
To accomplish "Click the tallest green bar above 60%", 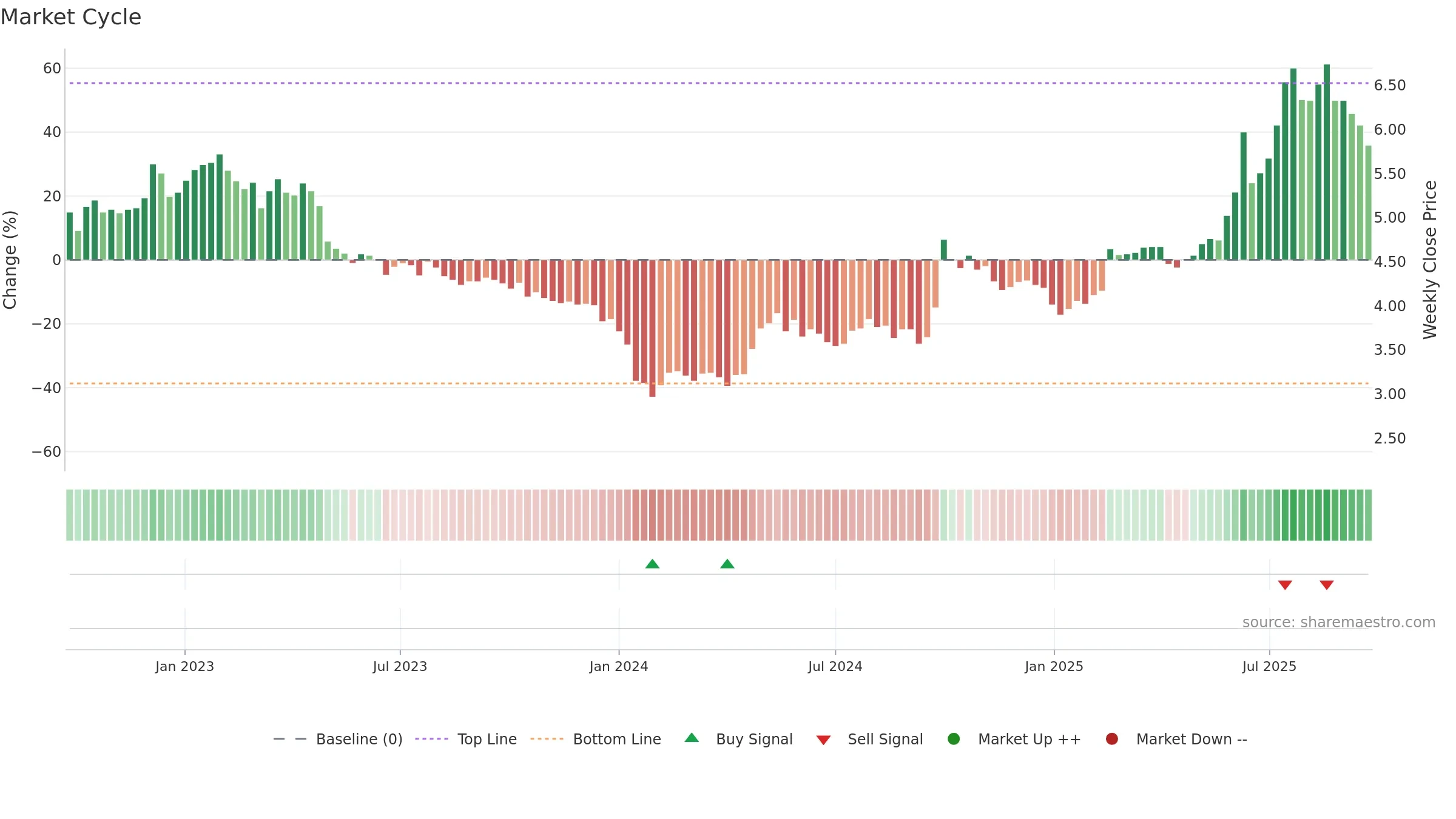I will point(1327,162).
